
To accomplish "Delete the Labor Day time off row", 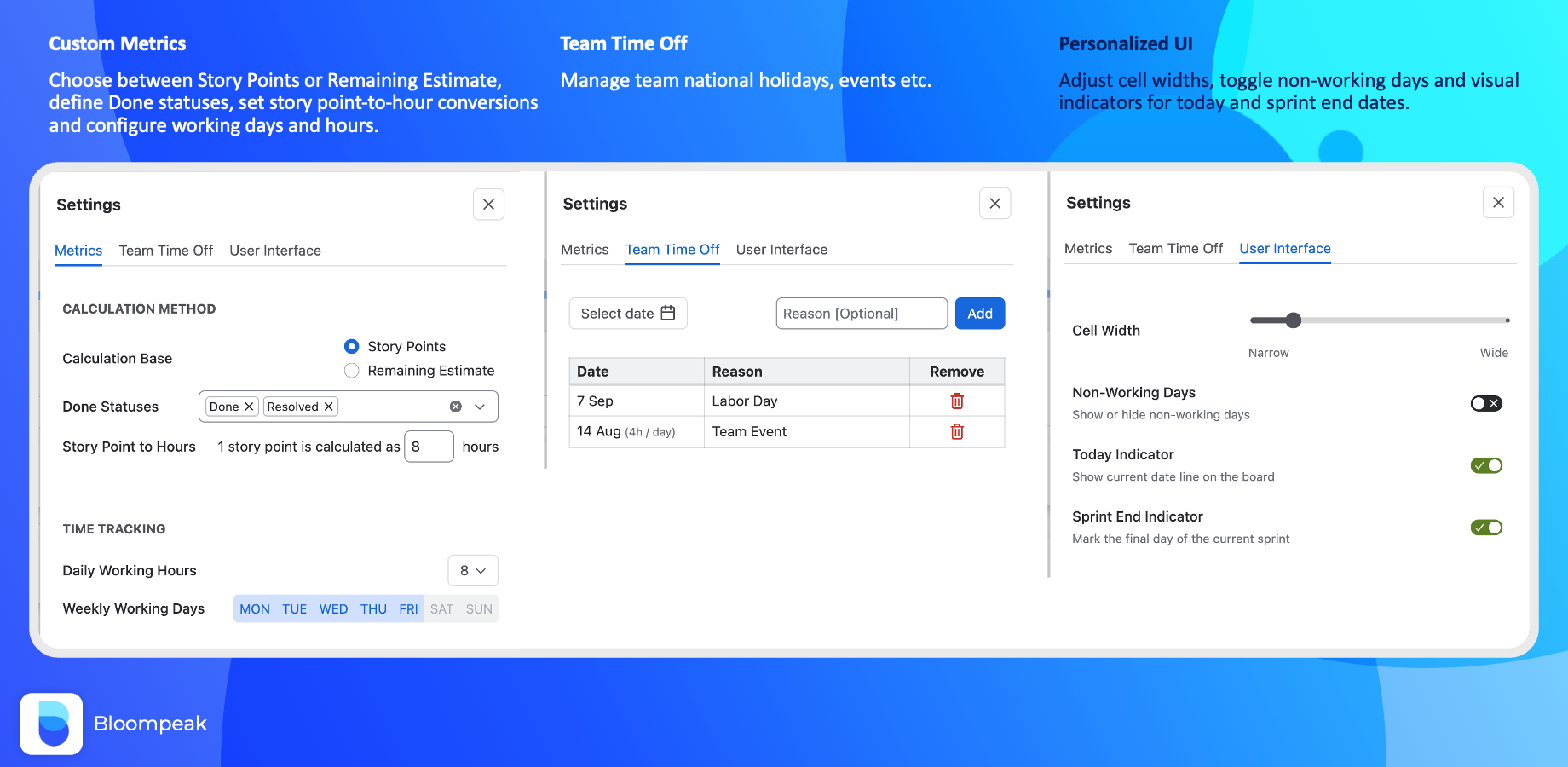I will tap(957, 401).
